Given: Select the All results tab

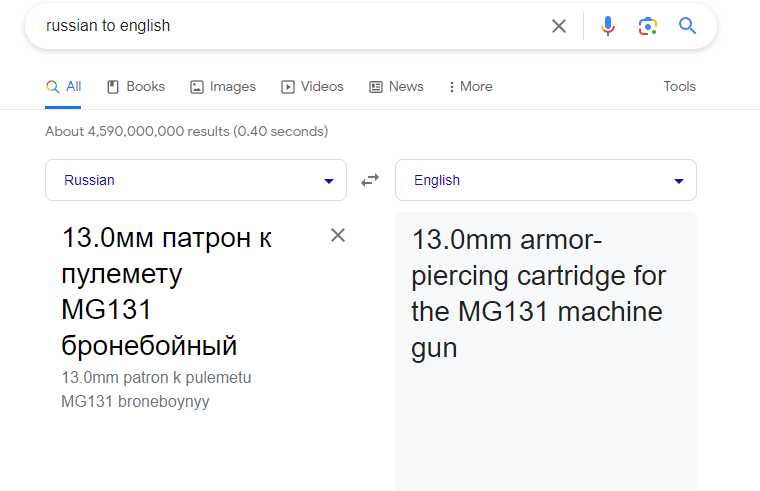Looking at the screenshot, I should 64,87.
